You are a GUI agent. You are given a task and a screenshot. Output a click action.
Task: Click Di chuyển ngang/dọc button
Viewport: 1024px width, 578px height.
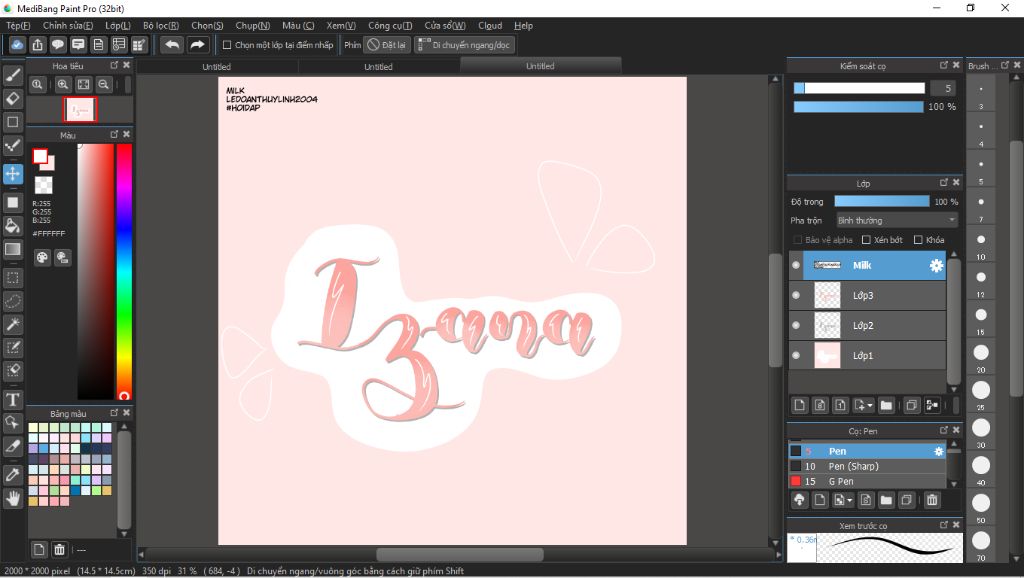464,45
